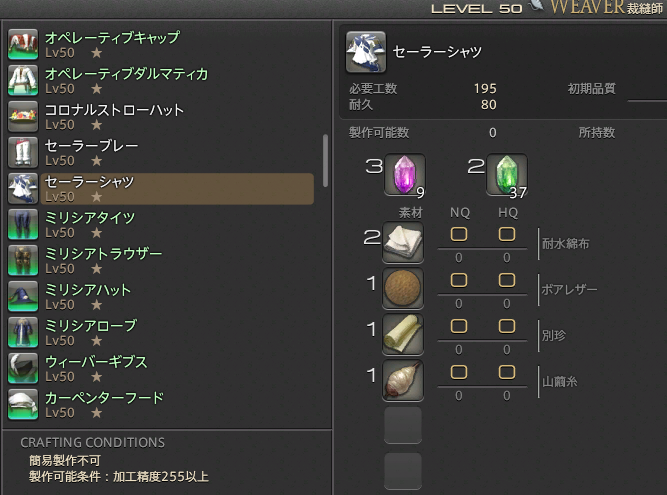Select the カーペンターフード recipe
Viewport: 667px width, 495px height.
point(161,404)
